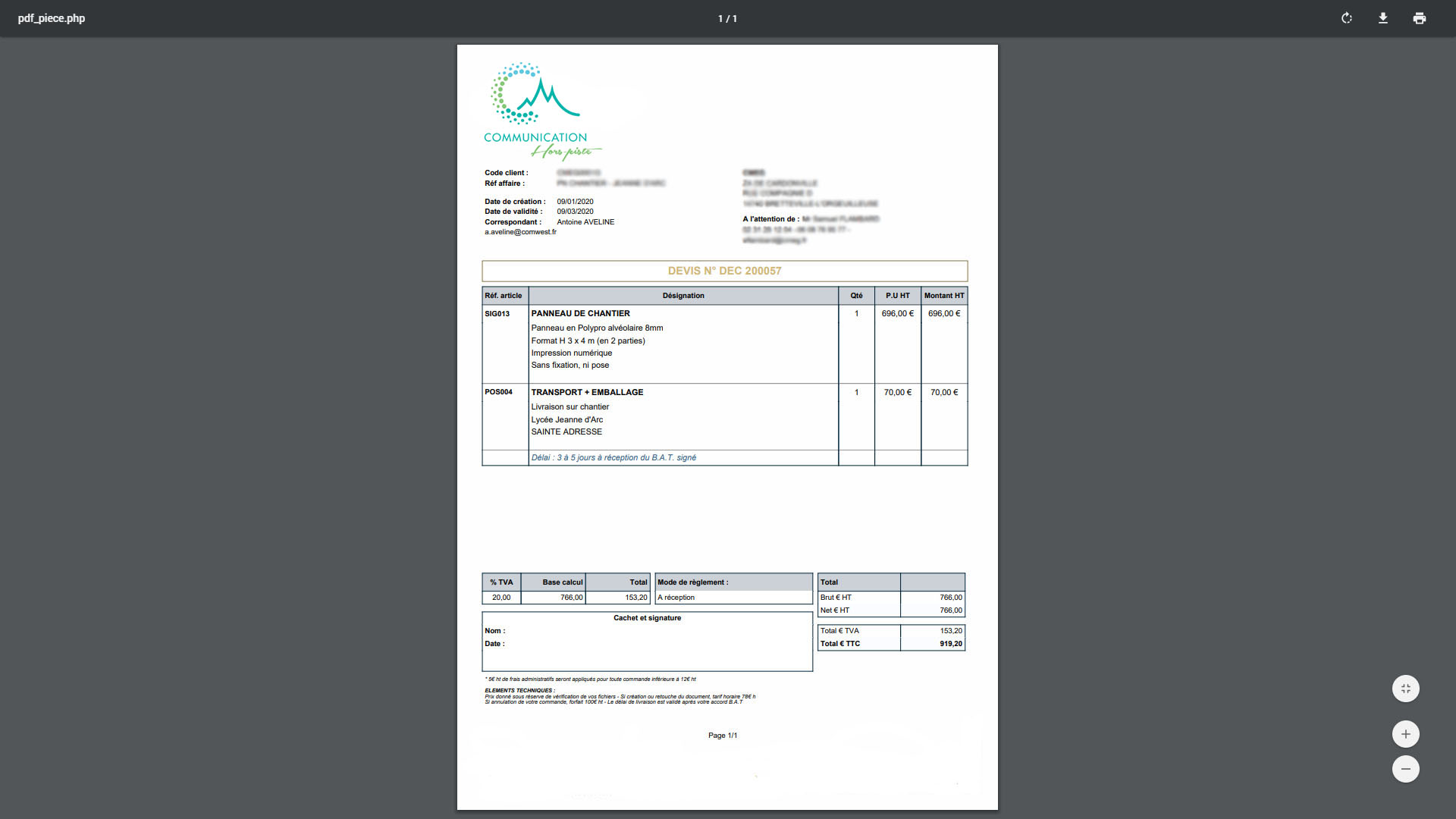
Task: Download the PDF file
Action: (x=1383, y=18)
